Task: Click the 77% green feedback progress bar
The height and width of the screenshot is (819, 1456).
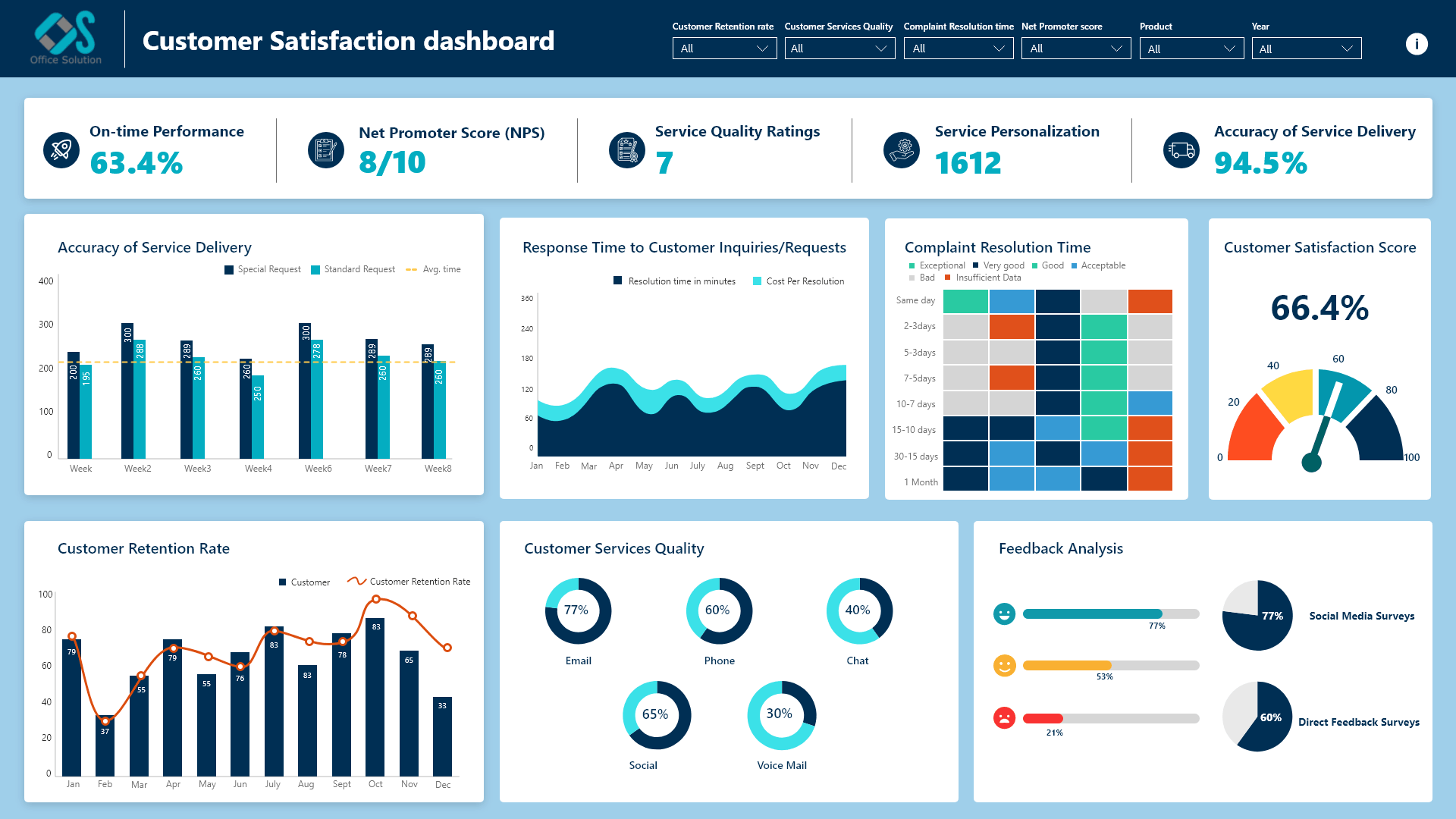Action: 1092,613
